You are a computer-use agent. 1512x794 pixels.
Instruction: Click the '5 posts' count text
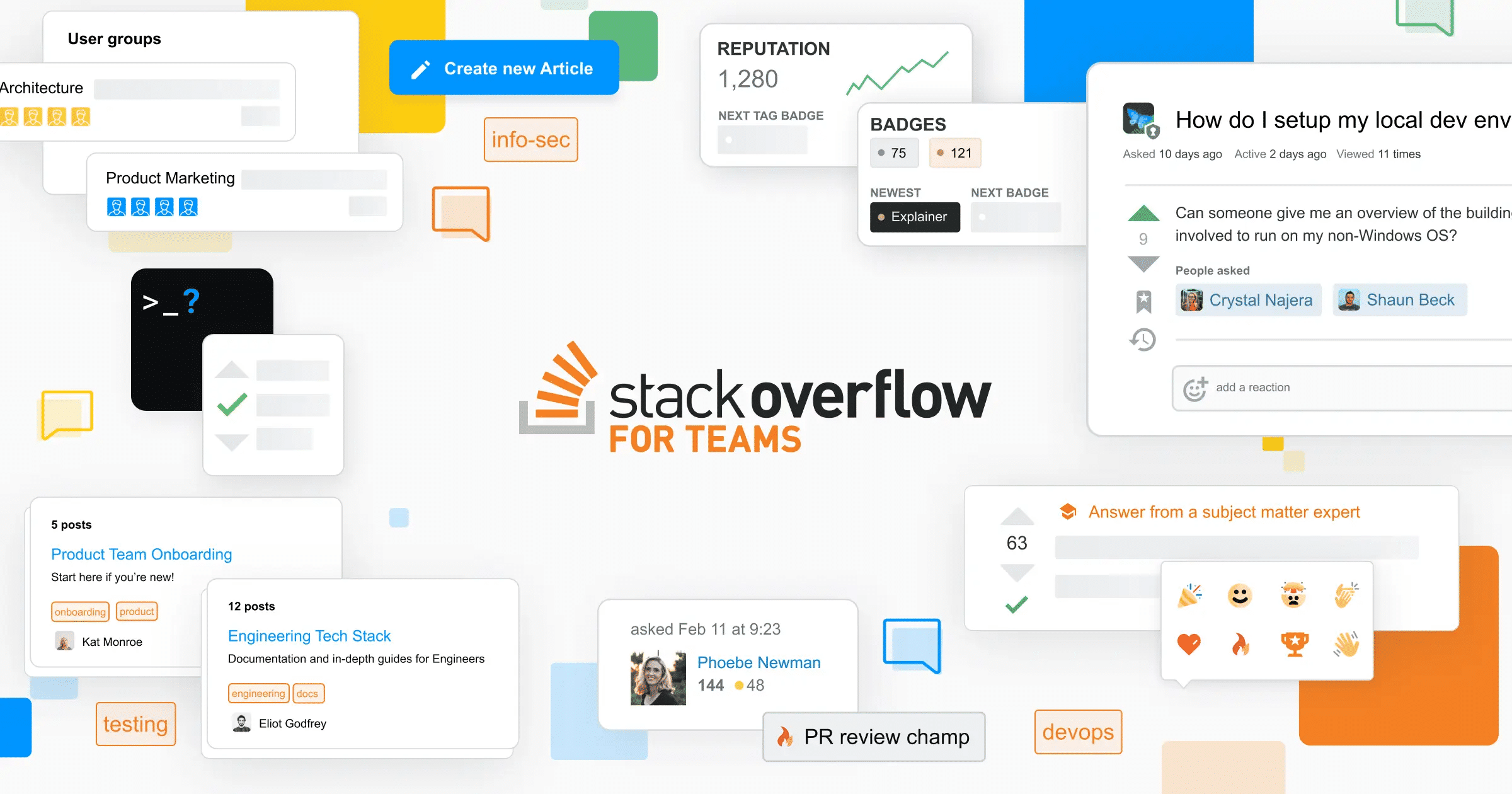(71, 524)
